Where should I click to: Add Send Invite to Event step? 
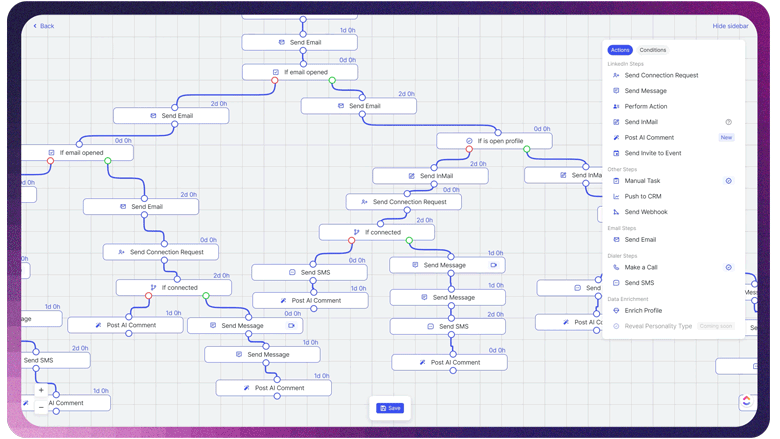(647, 153)
